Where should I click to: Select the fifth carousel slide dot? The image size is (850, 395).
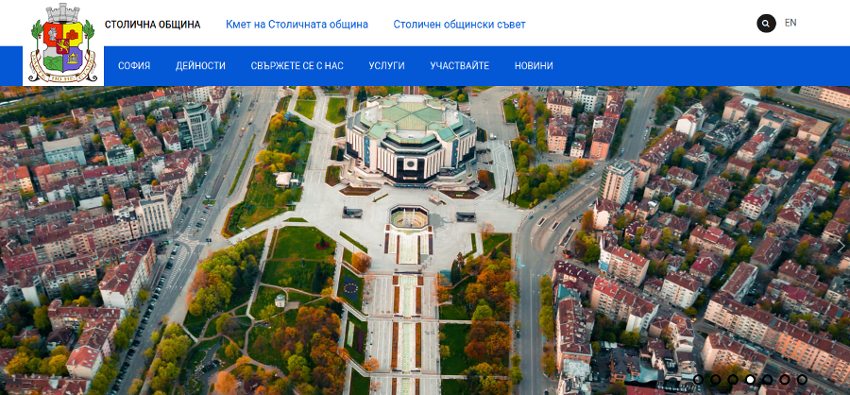point(768,380)
